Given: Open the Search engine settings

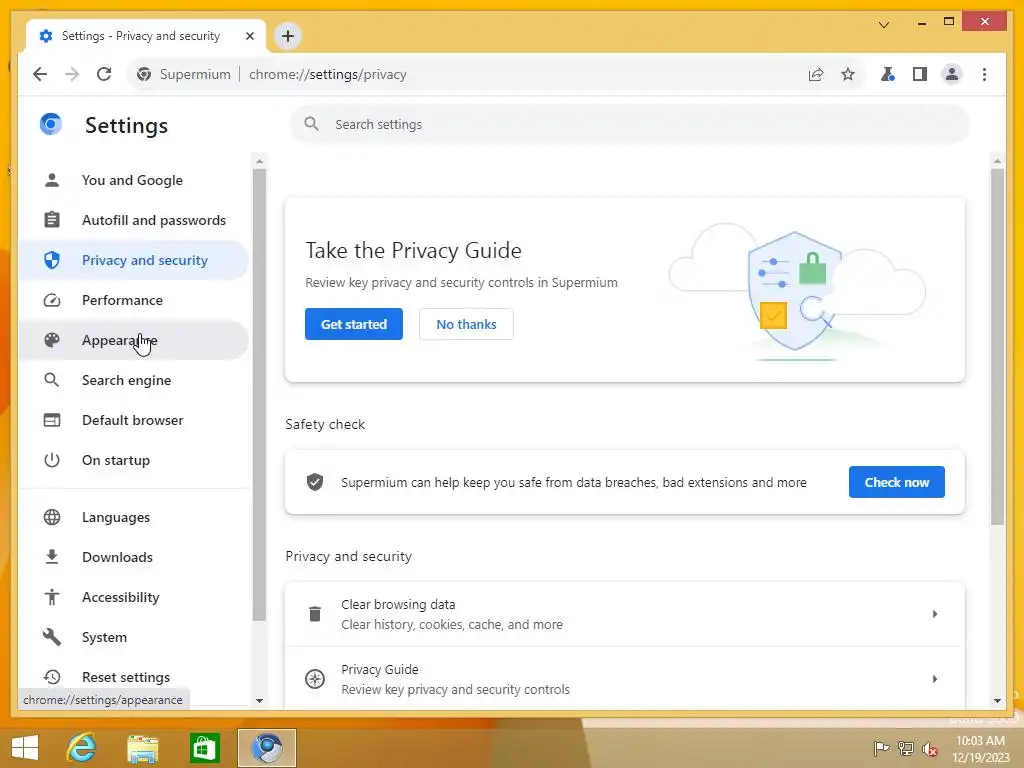Looking at the screenshot, I should click(133, 380).
